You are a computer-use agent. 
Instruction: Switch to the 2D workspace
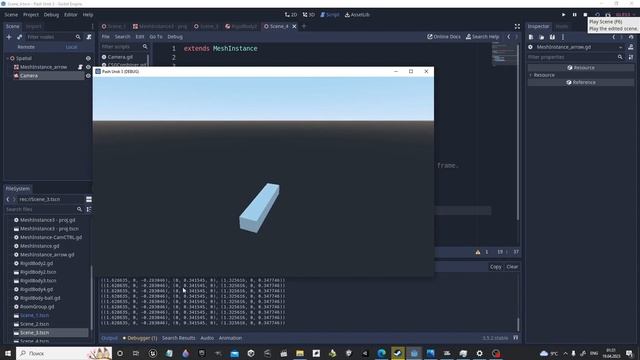pyautogui.click(x=291, y=15)
